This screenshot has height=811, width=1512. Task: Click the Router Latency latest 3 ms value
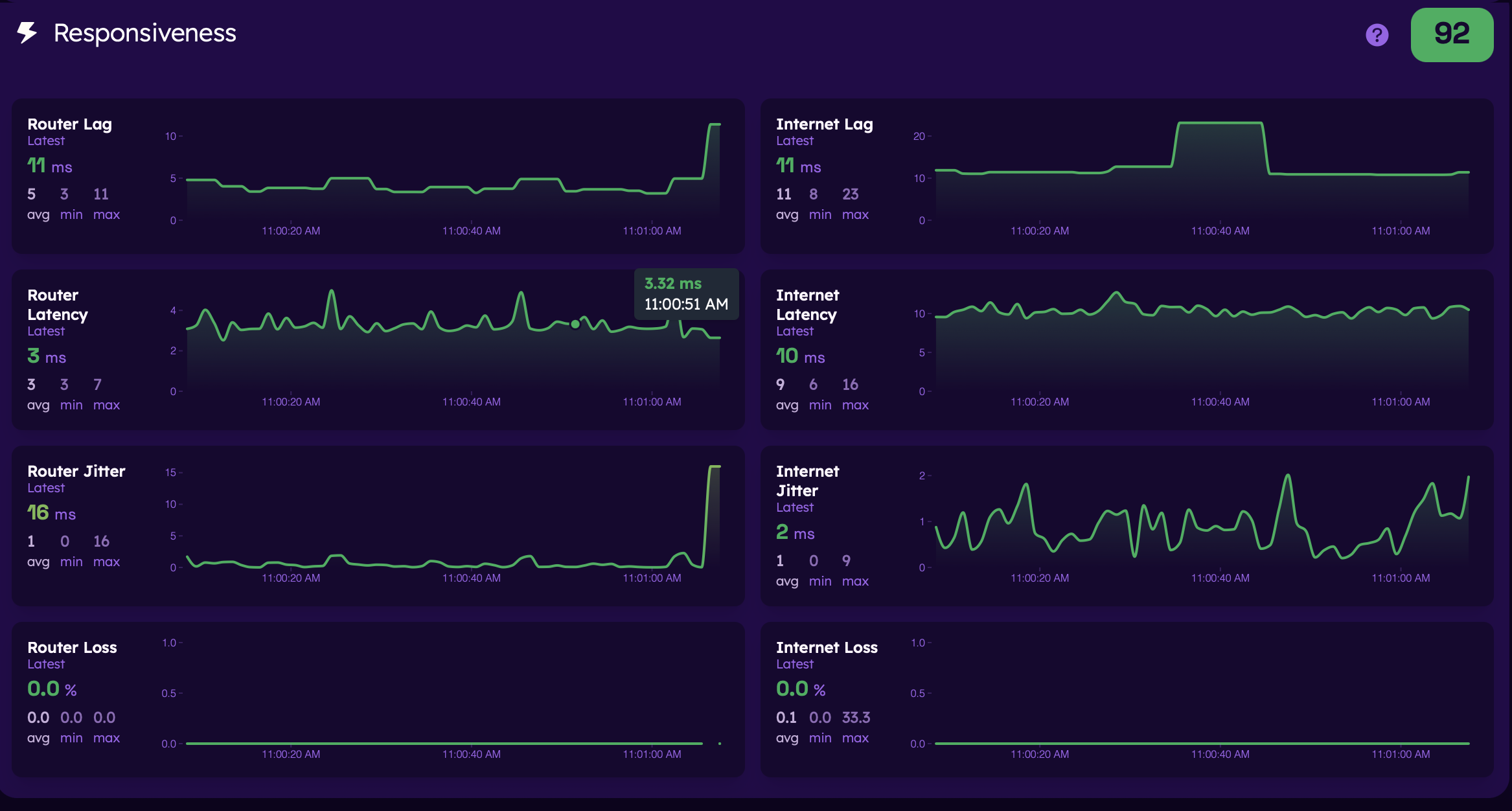(47, 356)
